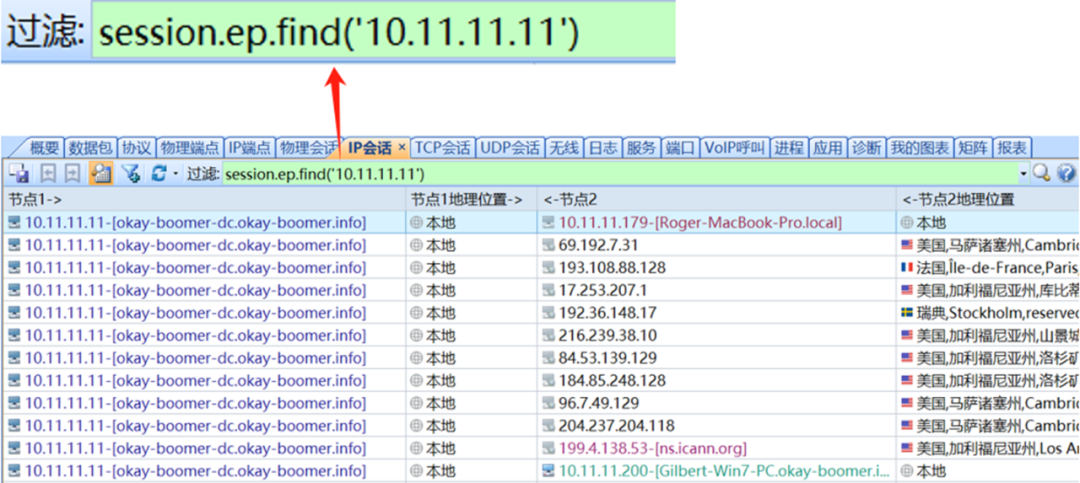Viewport: 1080px width, 483px height.
Task: Select the TCP会话 tab
Action: [x=443, y=147]
